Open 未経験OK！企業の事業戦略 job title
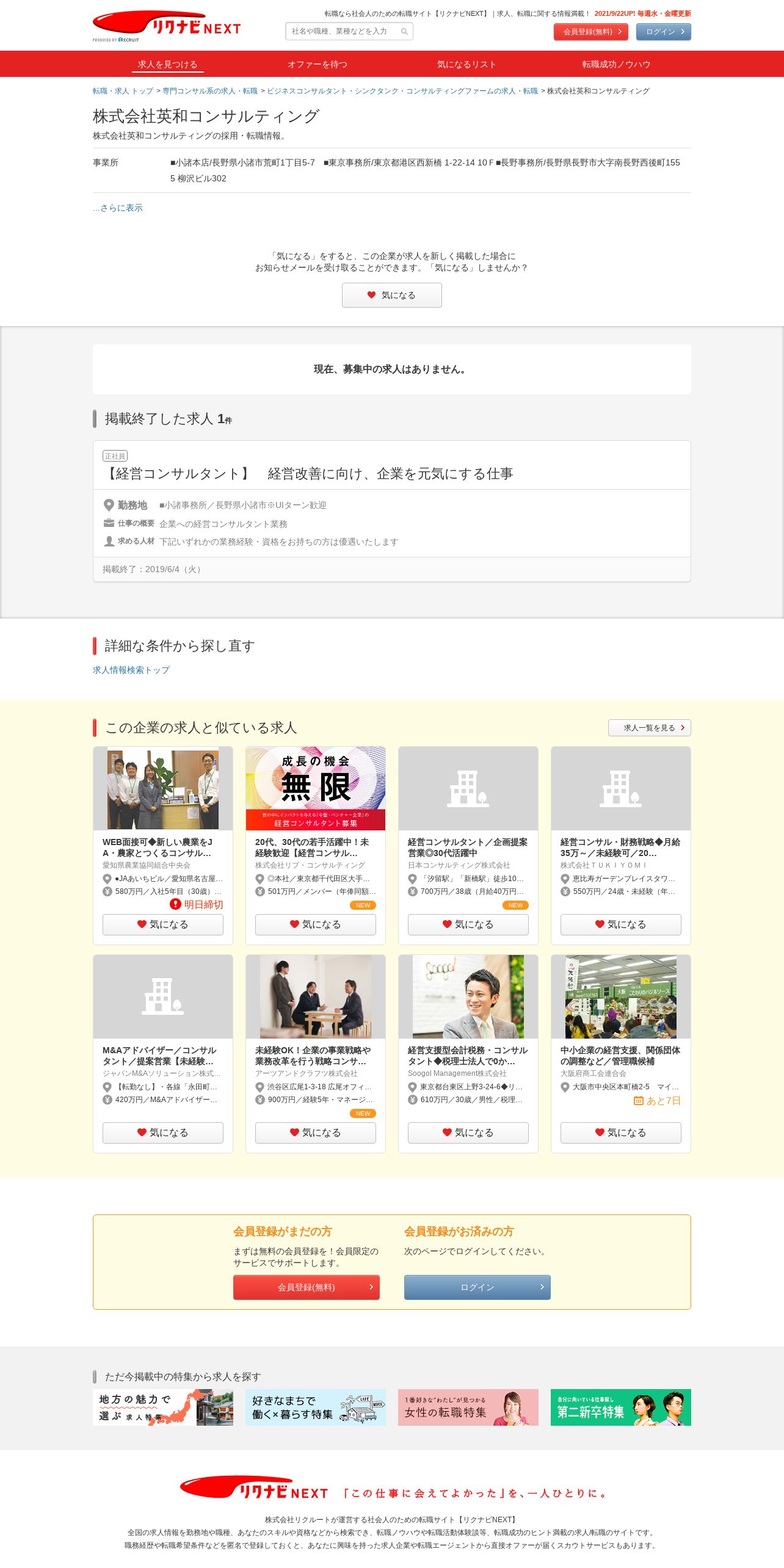This screenshot has height=1568, width=784. [313, 1056]
